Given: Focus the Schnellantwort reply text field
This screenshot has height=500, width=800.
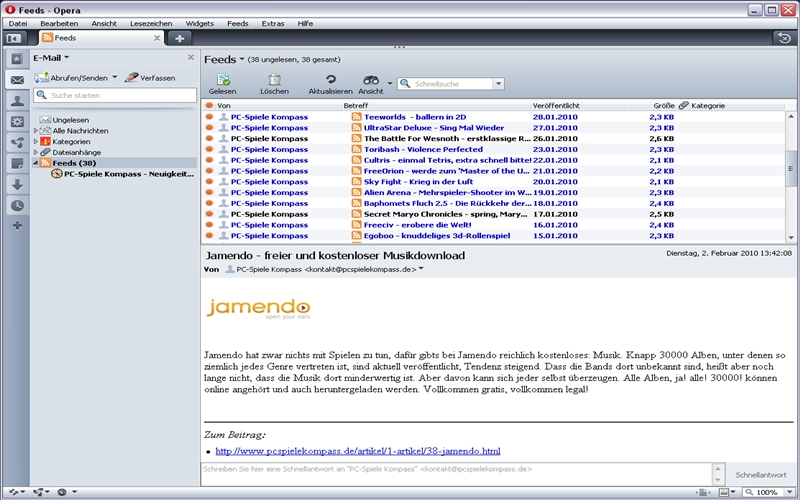Looking at the screenshot, I should click(x=457, y=474).
